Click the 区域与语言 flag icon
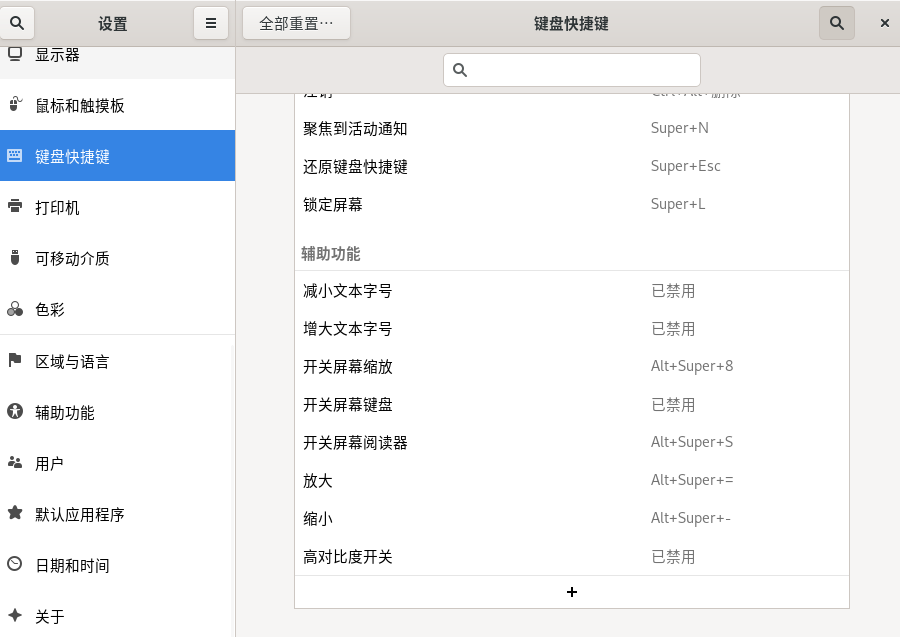900x637 pixels. [x=15, y=360]
